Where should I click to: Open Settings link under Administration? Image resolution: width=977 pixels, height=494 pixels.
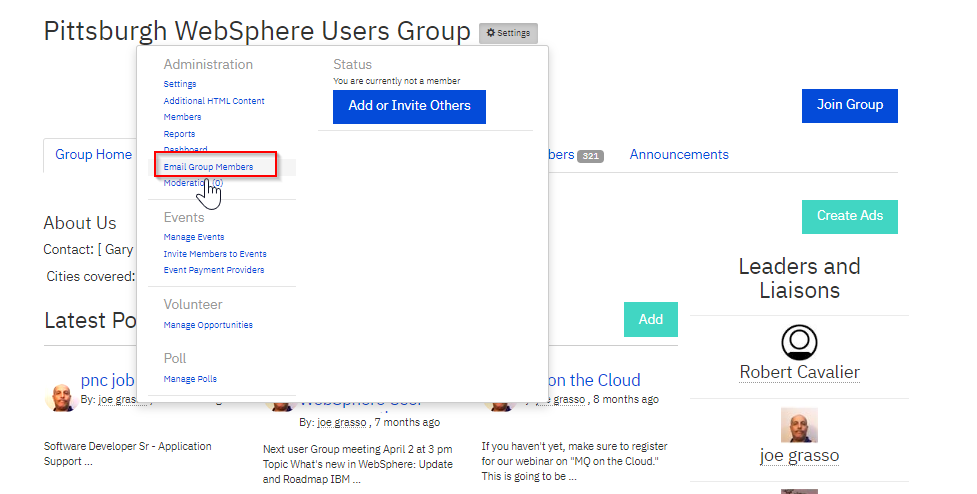(179, 84)
